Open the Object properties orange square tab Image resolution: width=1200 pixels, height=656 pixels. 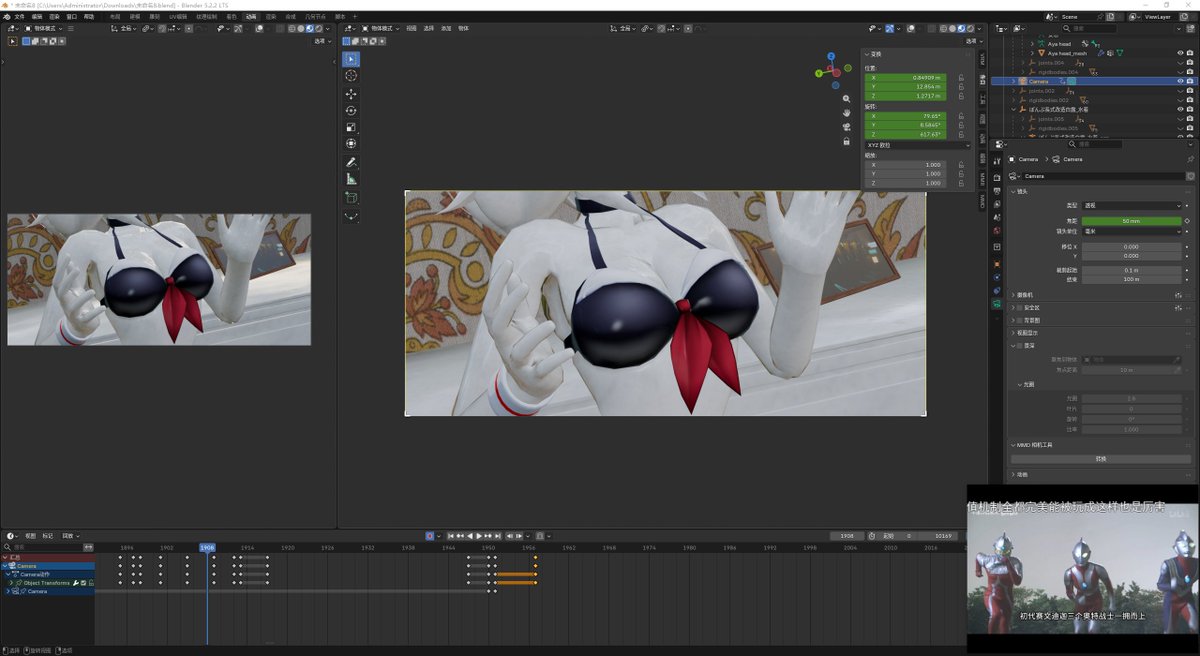click(996, 264)
